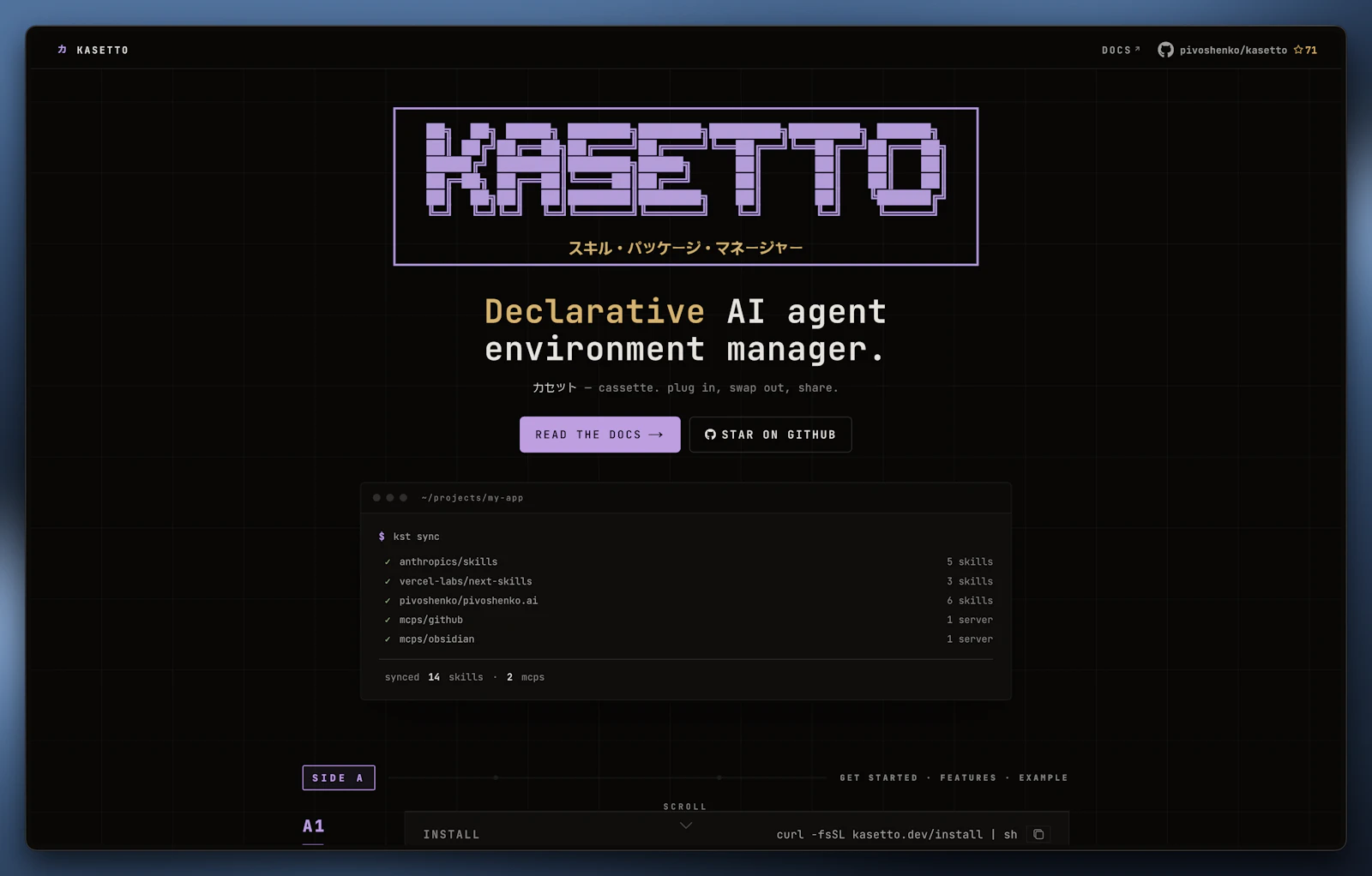Click the checkmark beside anthropics/skills
Screen dimensions: 1372x876
[x=388, y=562]
